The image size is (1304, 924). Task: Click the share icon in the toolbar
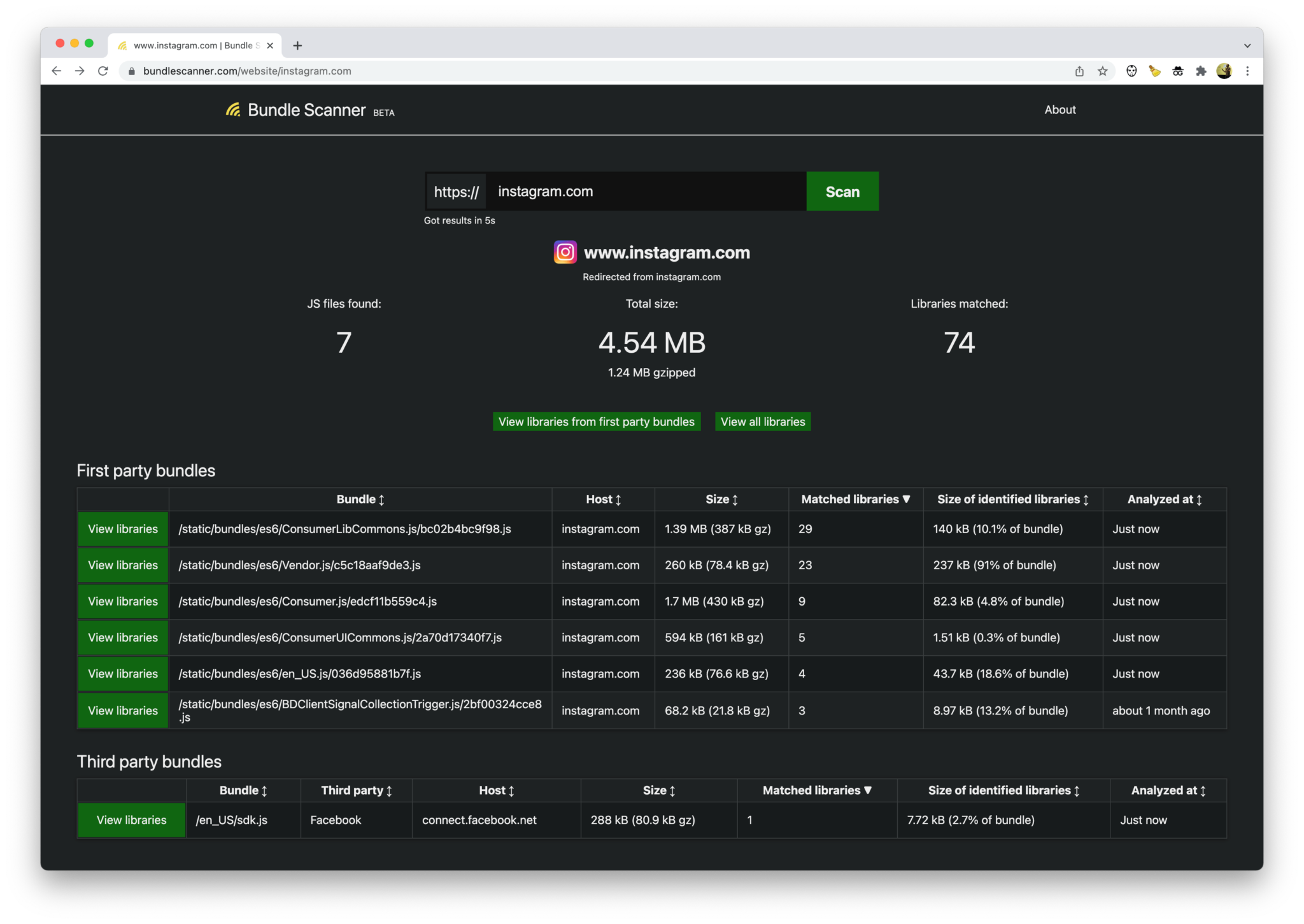point(1079,71)
